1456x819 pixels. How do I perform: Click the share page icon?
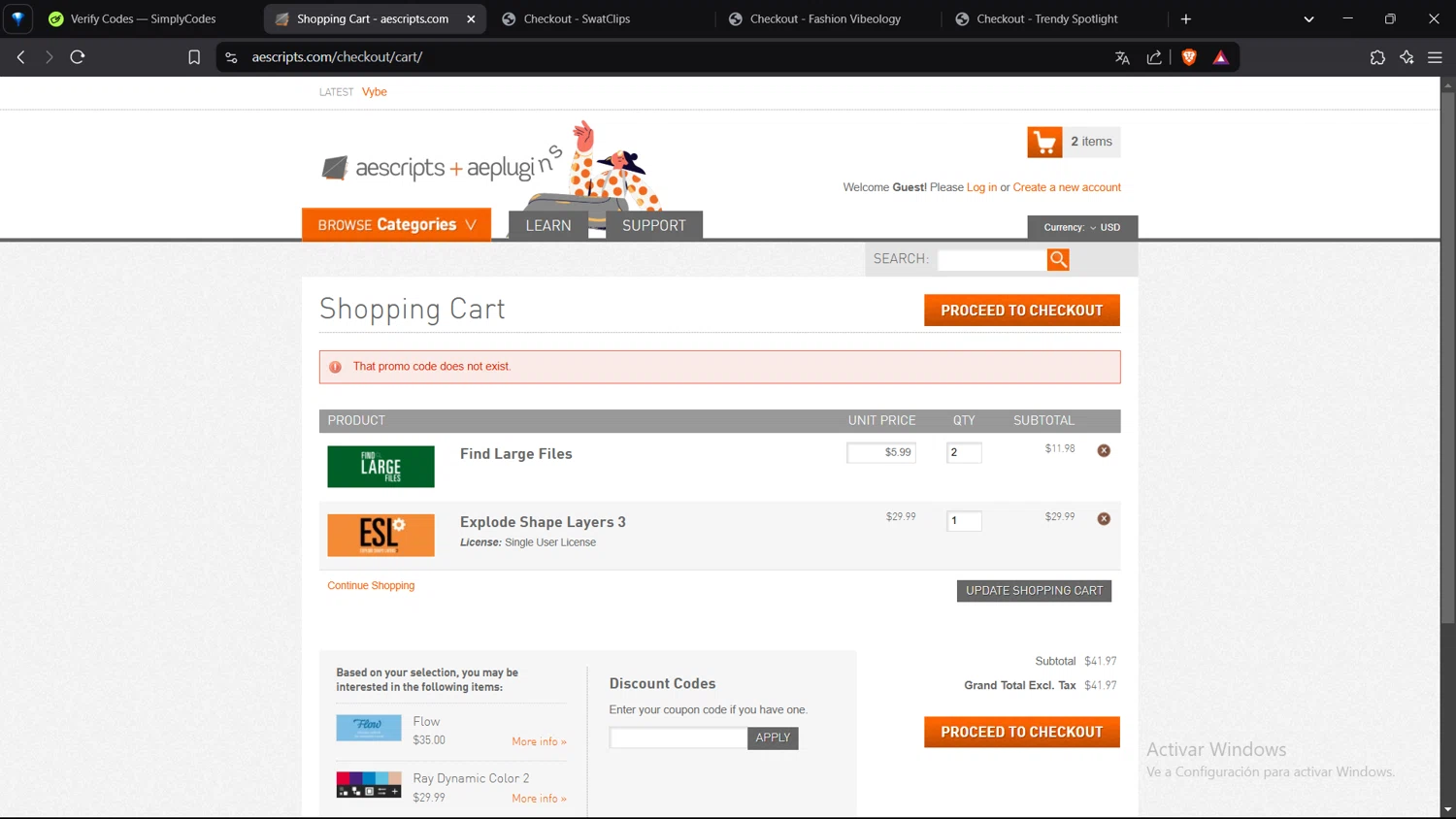[x=1154, y=57]
